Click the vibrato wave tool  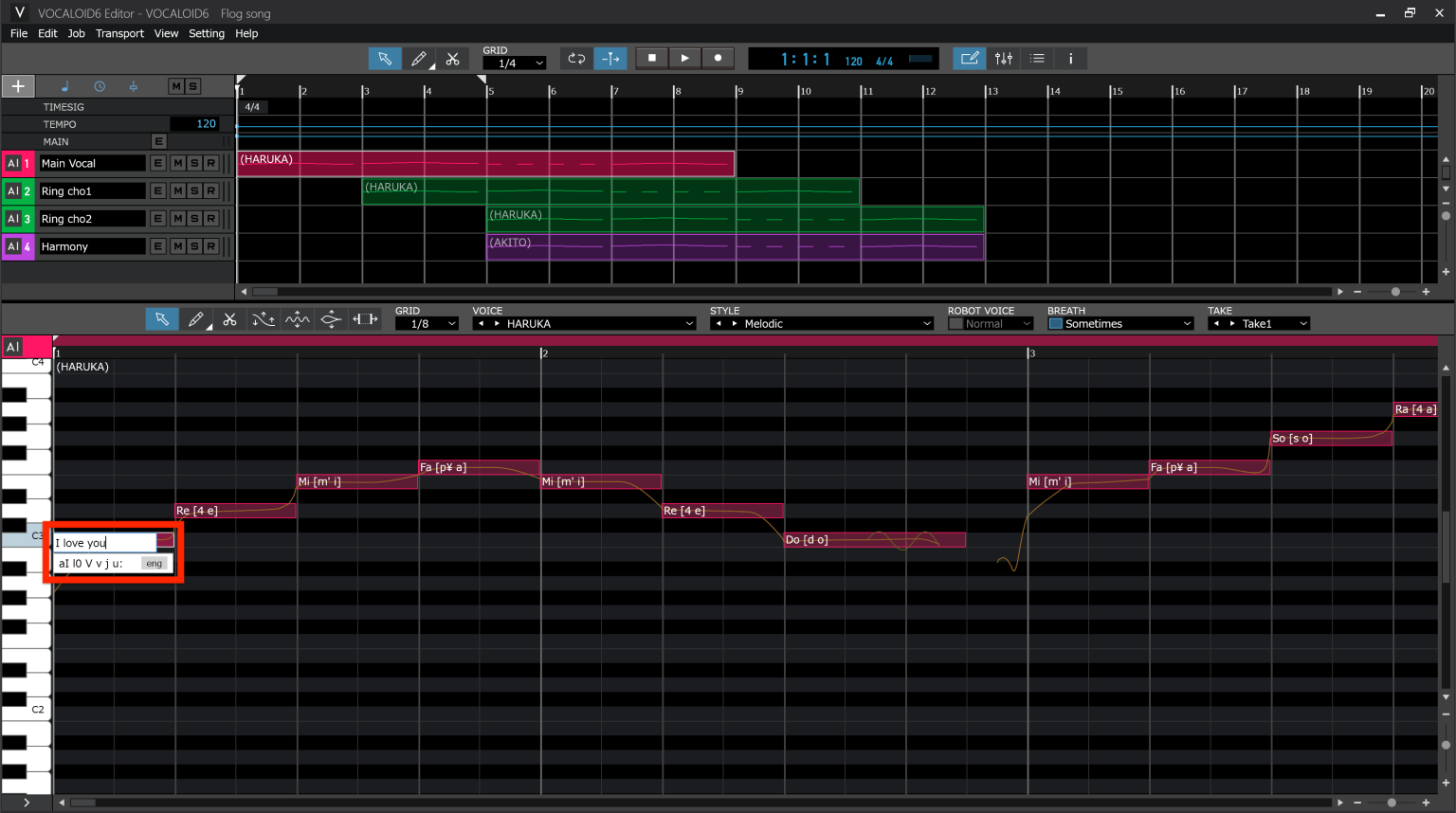click(x=297, y=318)
